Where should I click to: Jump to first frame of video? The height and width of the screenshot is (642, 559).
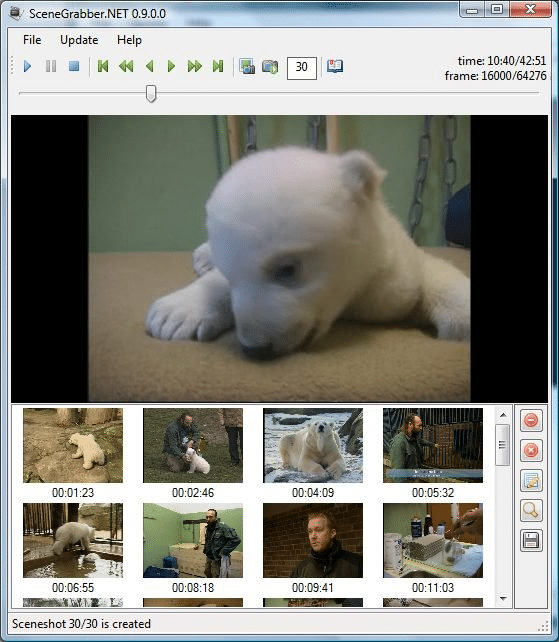103,66
